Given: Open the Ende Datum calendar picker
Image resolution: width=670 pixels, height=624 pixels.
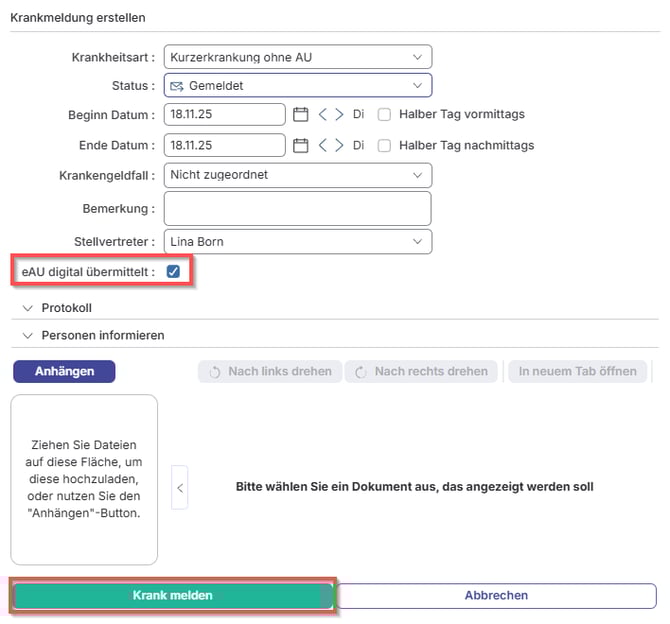Looking at the screenshot, I should point(300,146).
